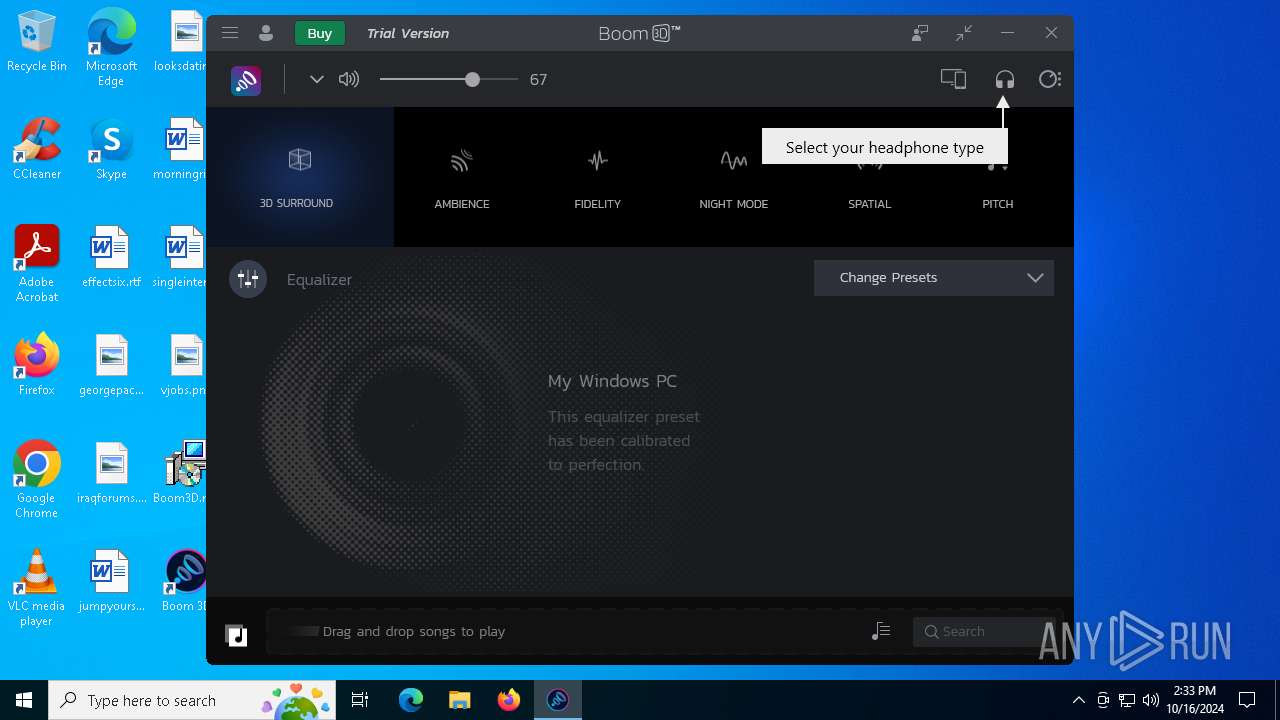Expand the output device dropdown arrow
This screenshot has width=1280, height=720.
pos(317,80)
